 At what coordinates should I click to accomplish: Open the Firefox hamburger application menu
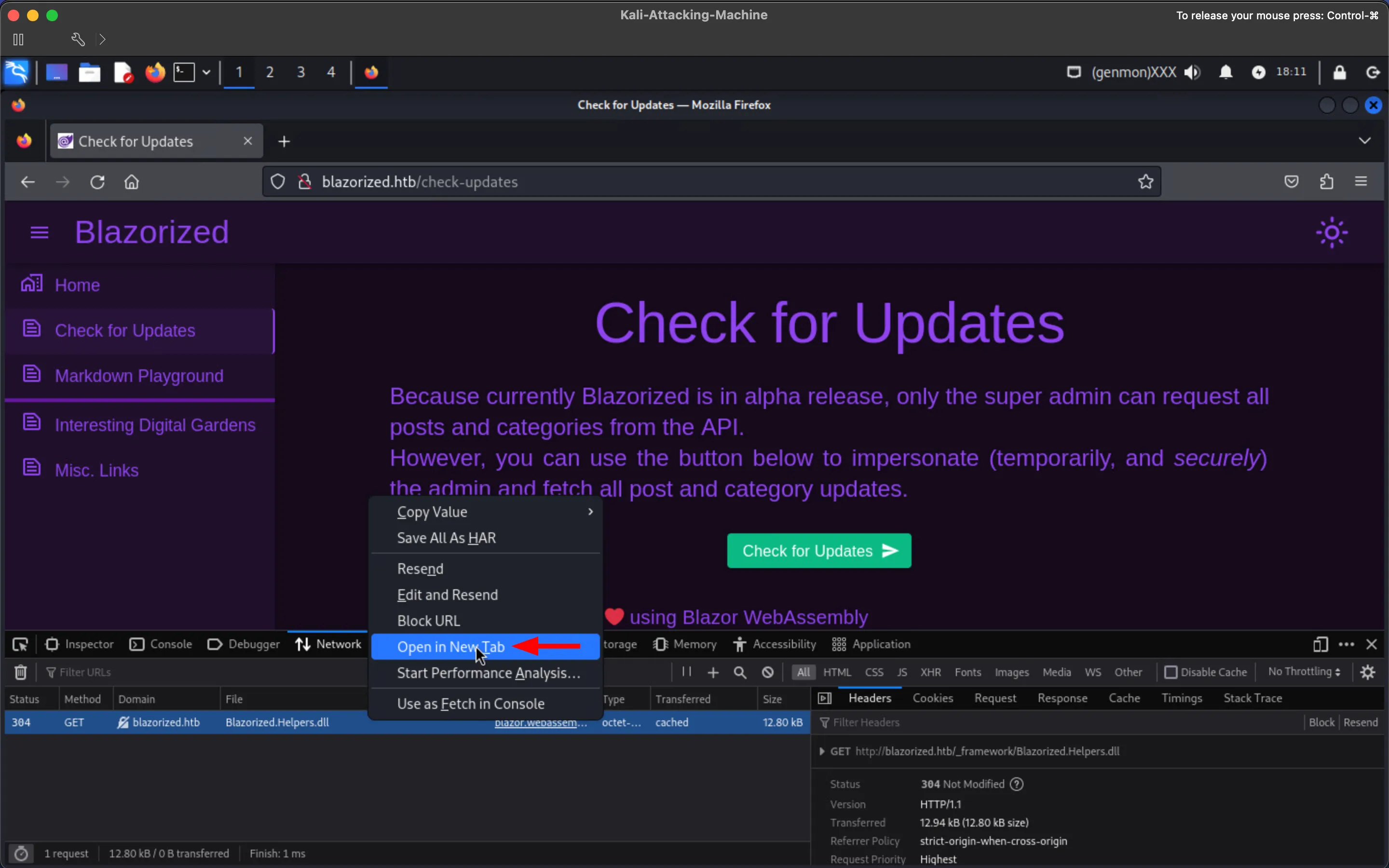(x=1361, y=181)
